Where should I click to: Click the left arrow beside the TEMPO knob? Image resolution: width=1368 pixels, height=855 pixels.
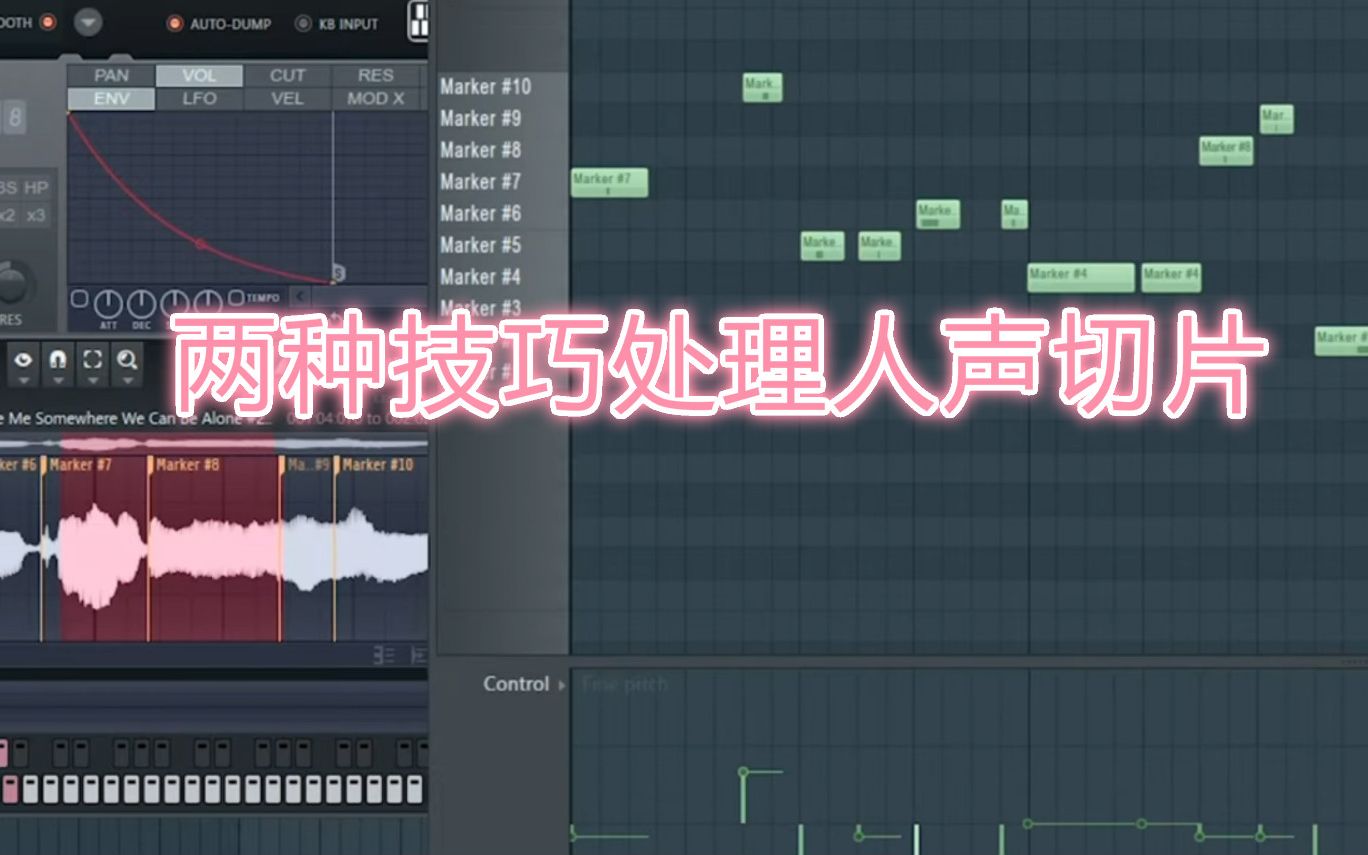(299, 297)
